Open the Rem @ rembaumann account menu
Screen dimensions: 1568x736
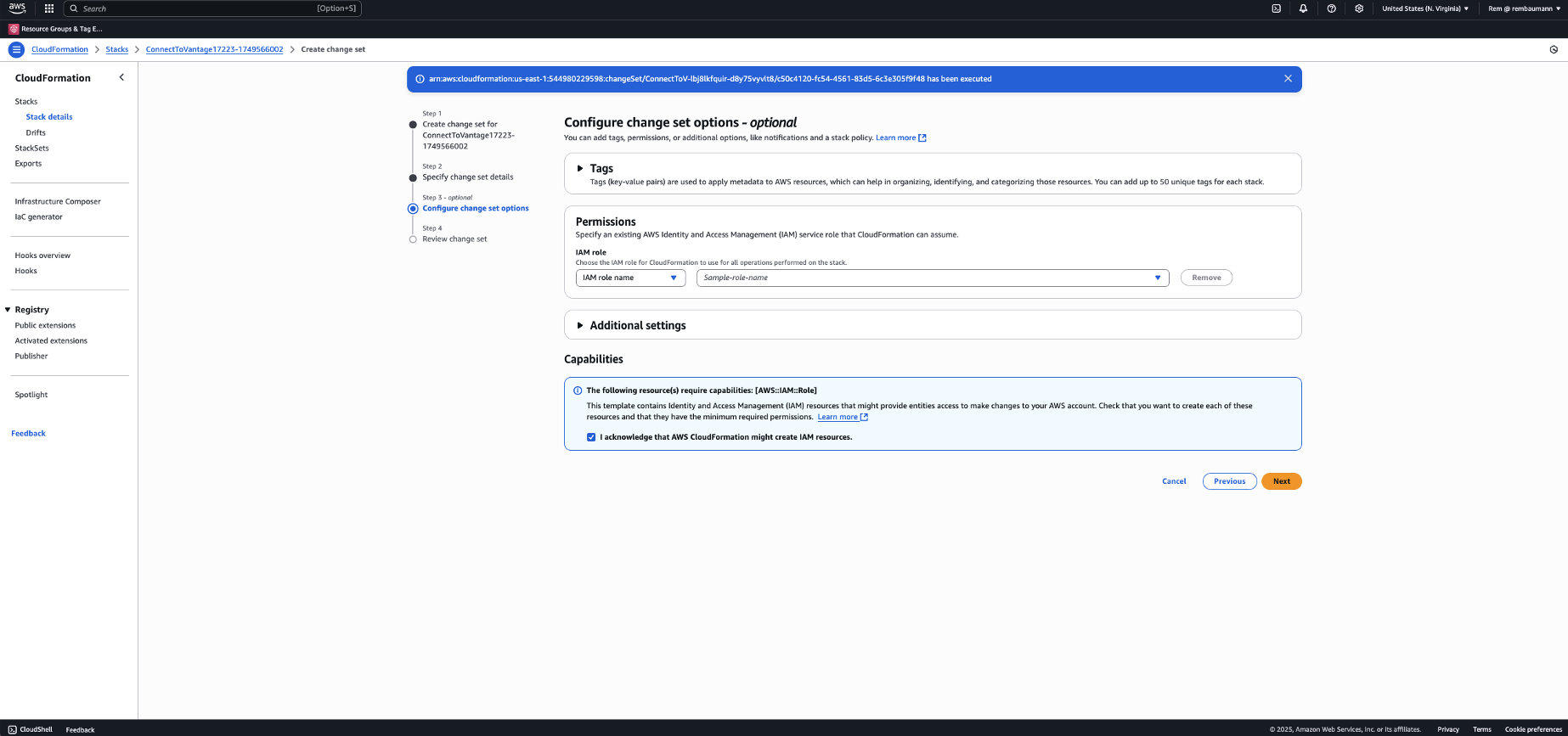[1525, 8]
